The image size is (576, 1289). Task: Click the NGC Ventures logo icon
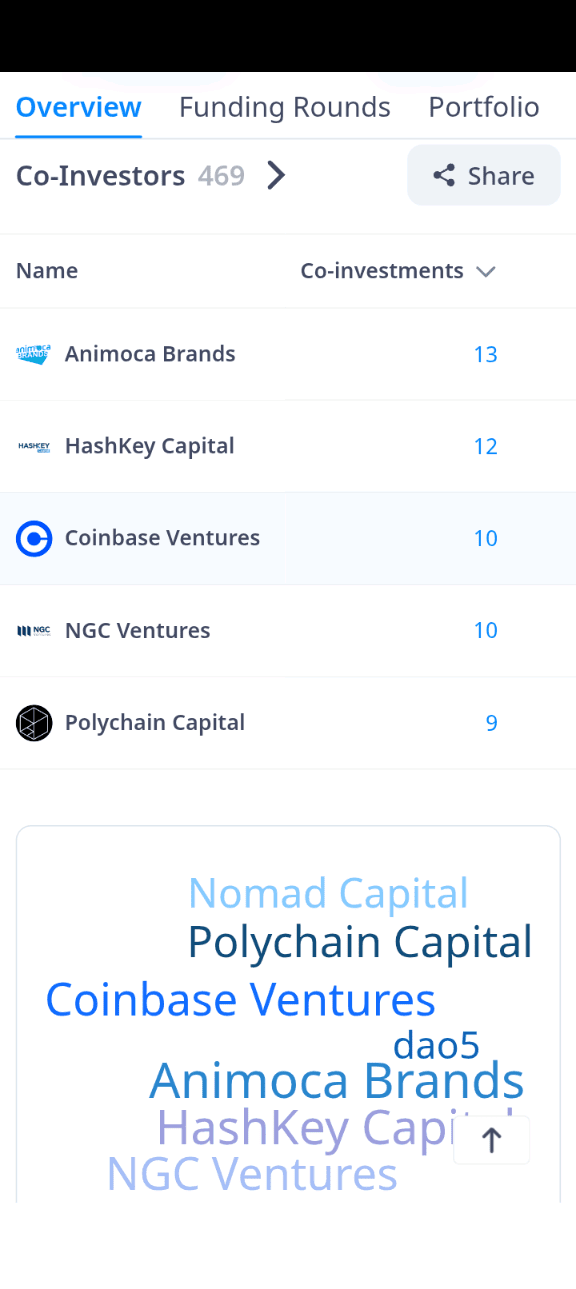click(34, 630)
